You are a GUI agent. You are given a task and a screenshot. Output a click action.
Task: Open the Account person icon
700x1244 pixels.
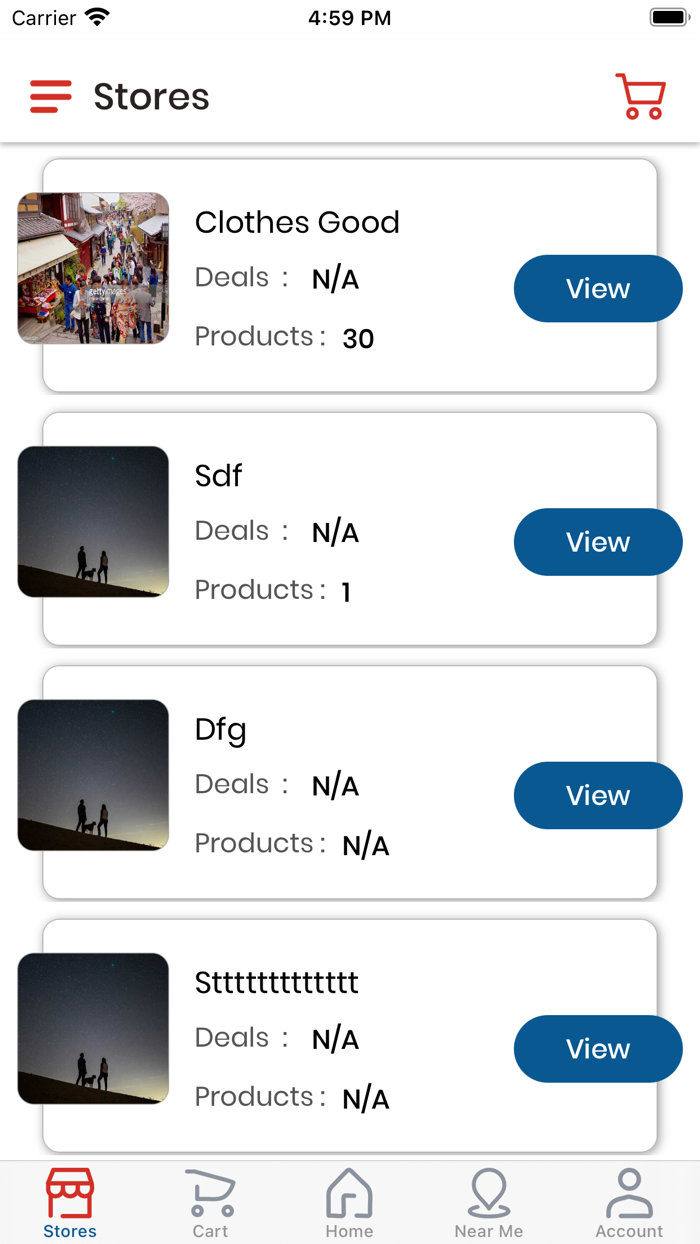click(629, 1193)
